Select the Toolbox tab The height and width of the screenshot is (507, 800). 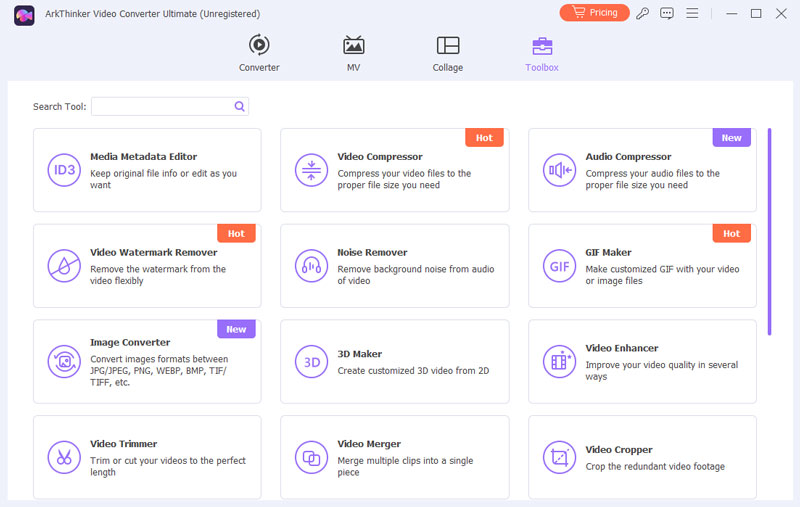point(542,53)
